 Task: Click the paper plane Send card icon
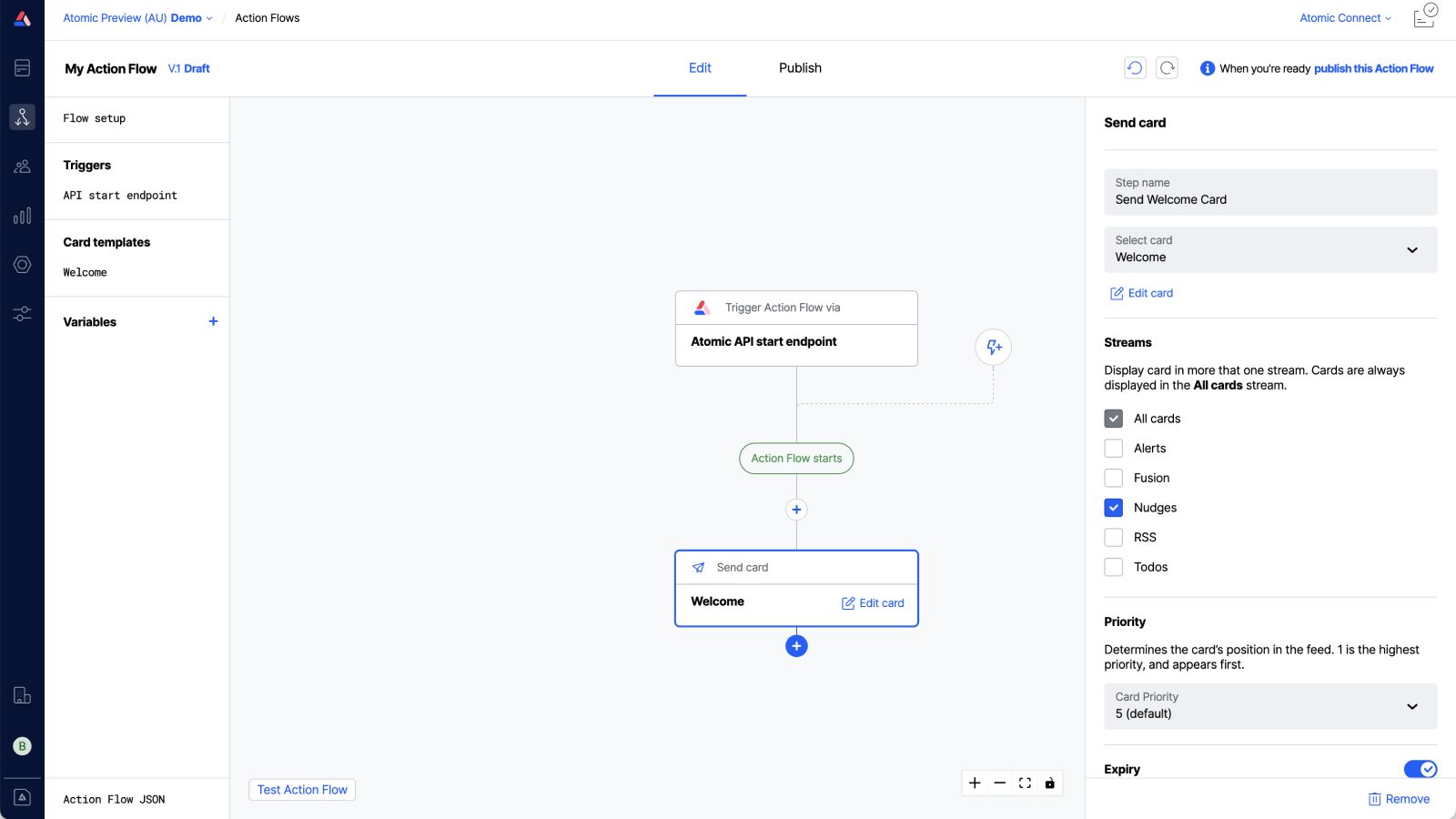coord(699,568)
